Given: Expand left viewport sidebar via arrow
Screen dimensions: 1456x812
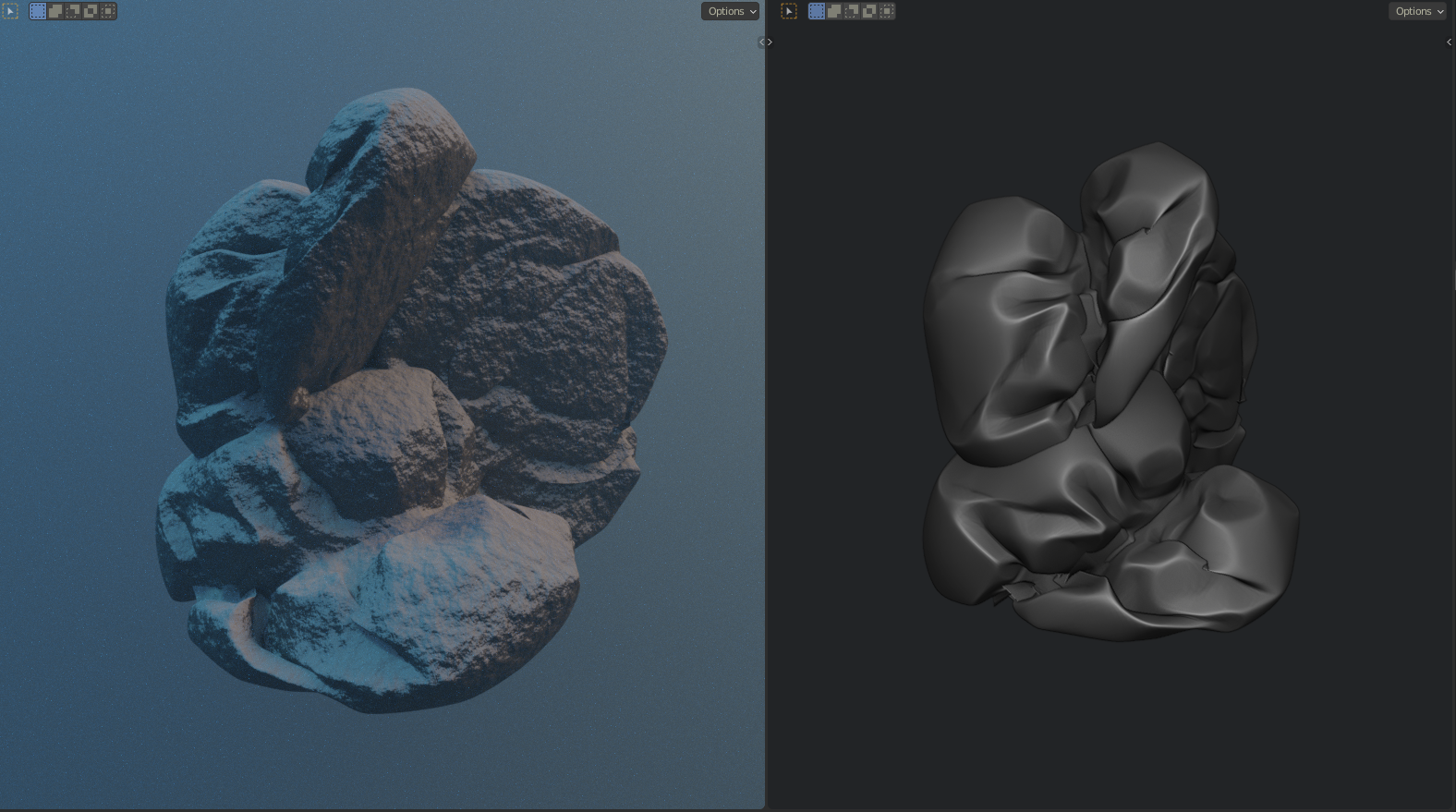Looking at the screenshot, I should coord(762,42).
